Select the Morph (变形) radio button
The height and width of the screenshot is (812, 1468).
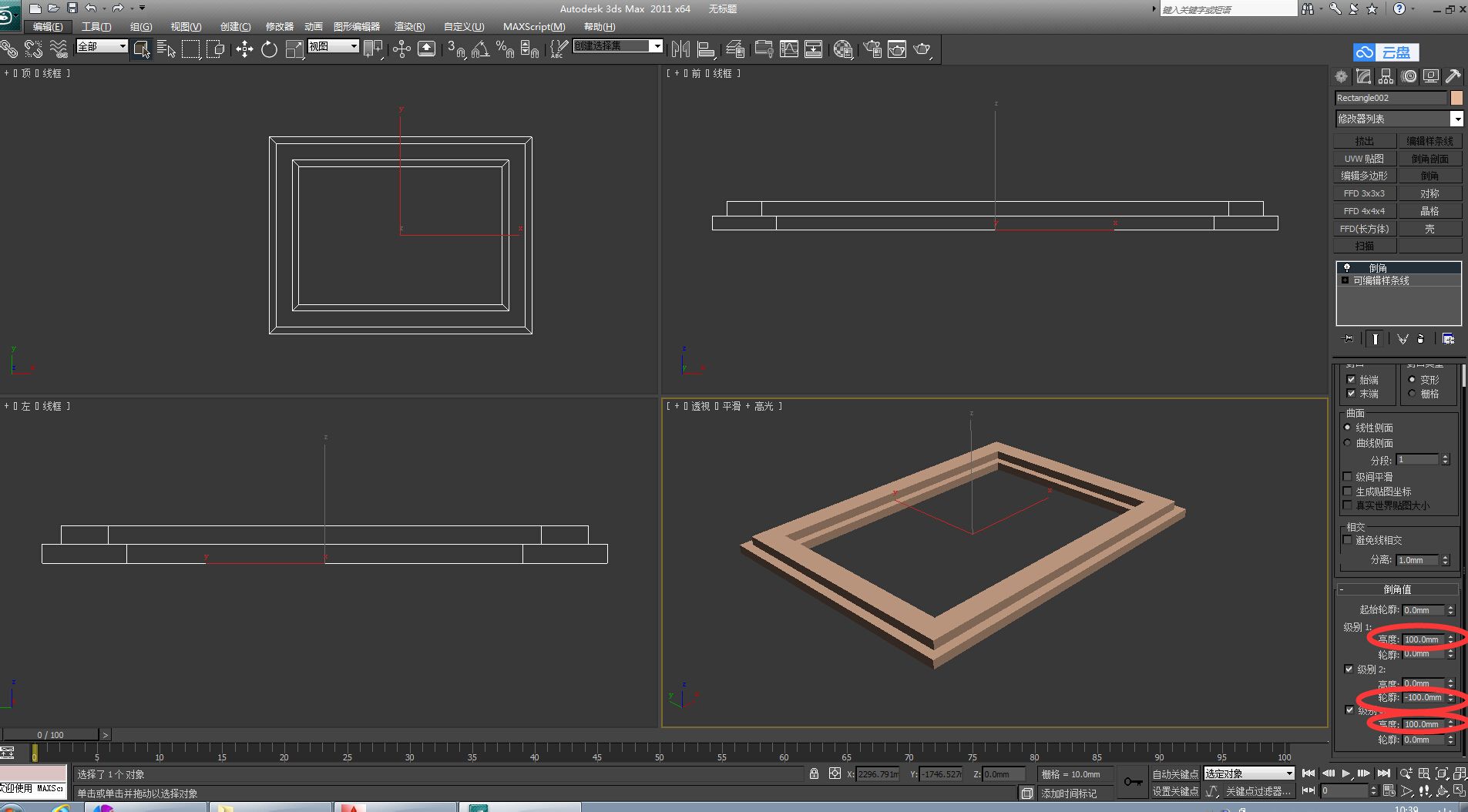pyautogui.click(x=1412, y=379)
